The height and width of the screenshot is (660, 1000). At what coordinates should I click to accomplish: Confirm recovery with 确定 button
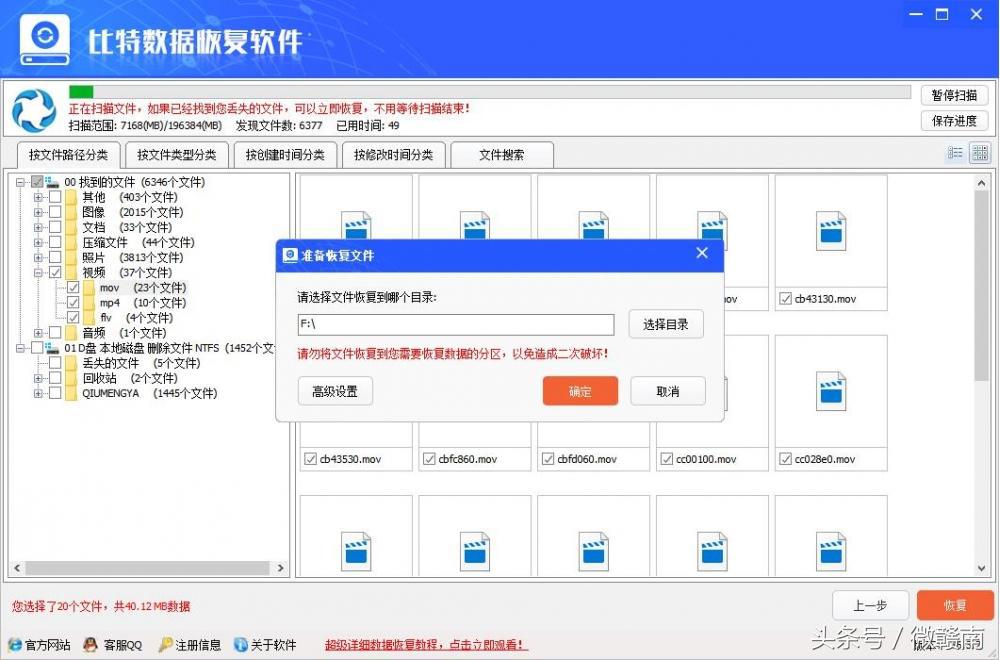pyautogui.click(x=580, y=391)
